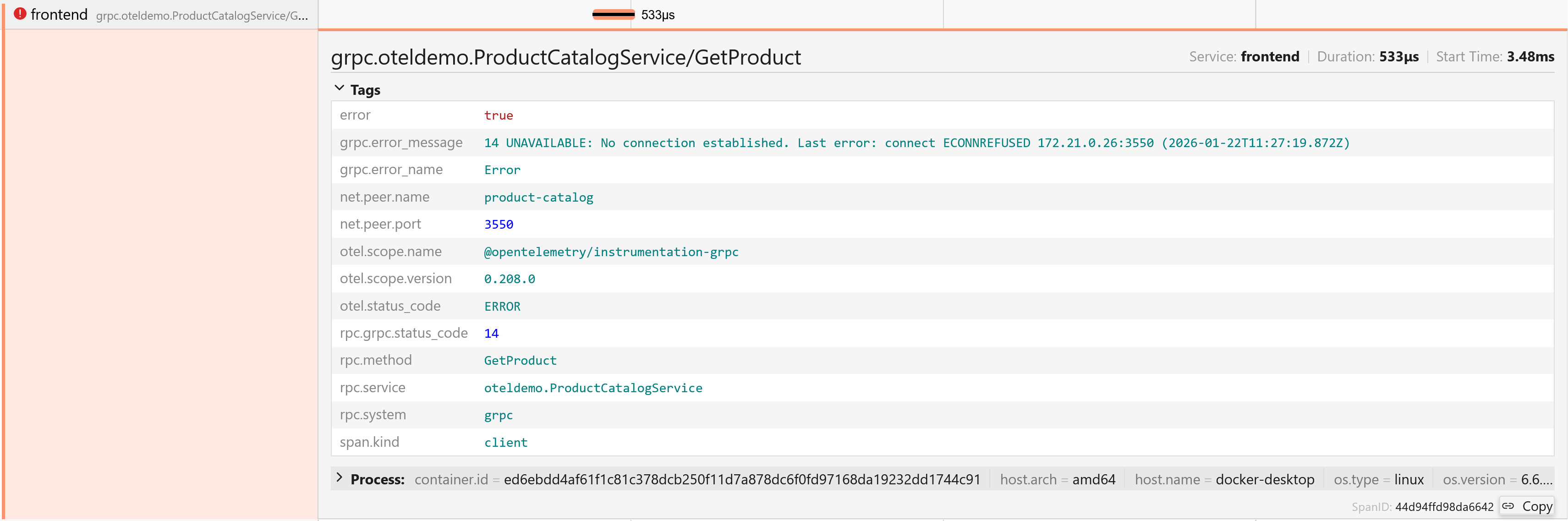1568x521 pixels.
Task: Click the SpanID 44d94ffd98da6642 text
Action: tap(1443, 507)
